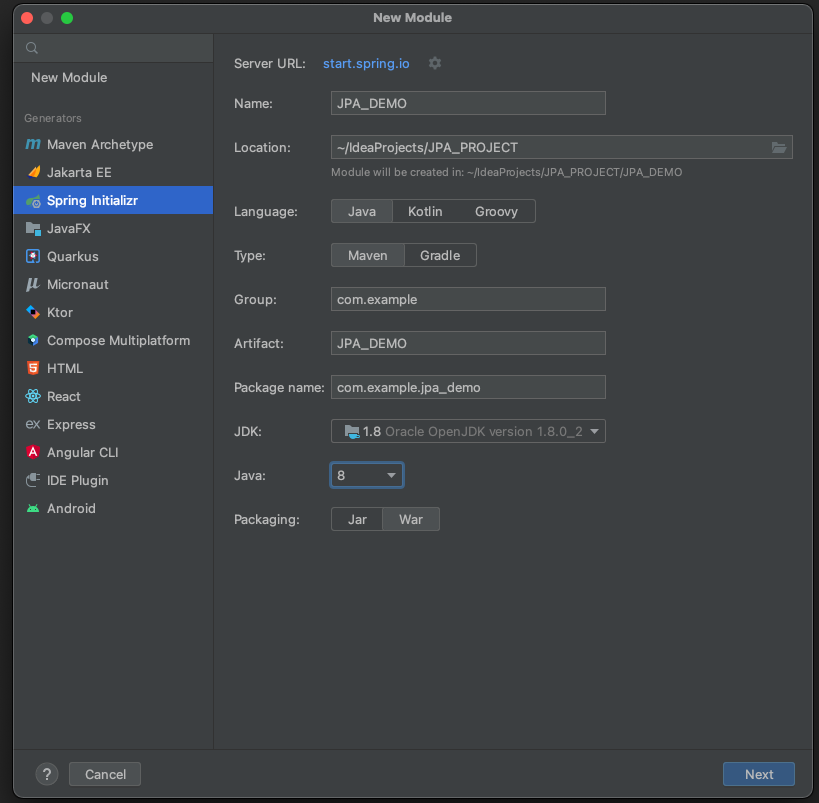Browse location with the folder icon
The image size is (819, 803).
pos(779,147)
